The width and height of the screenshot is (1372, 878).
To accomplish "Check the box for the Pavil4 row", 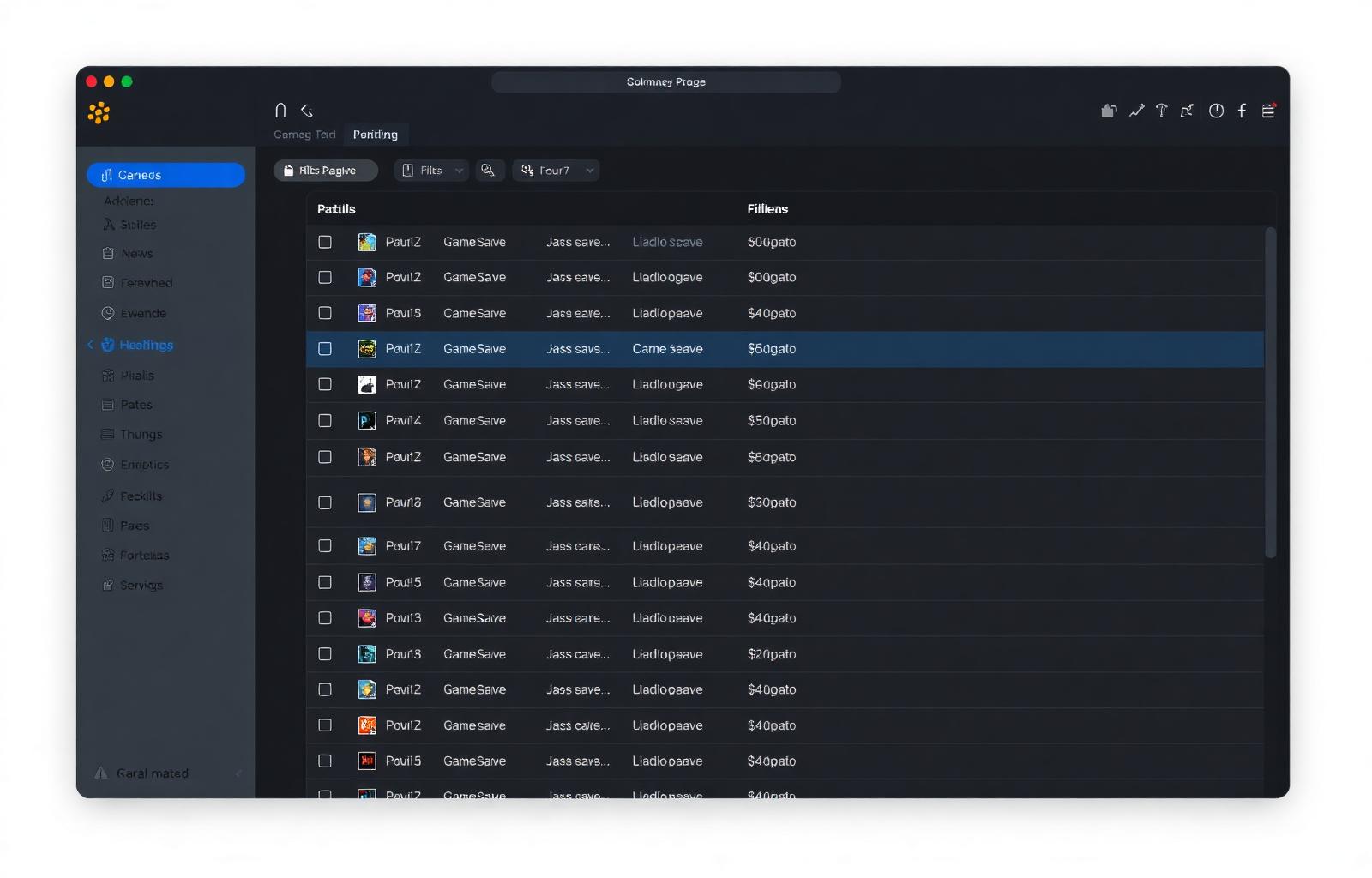I will [325, 420].
